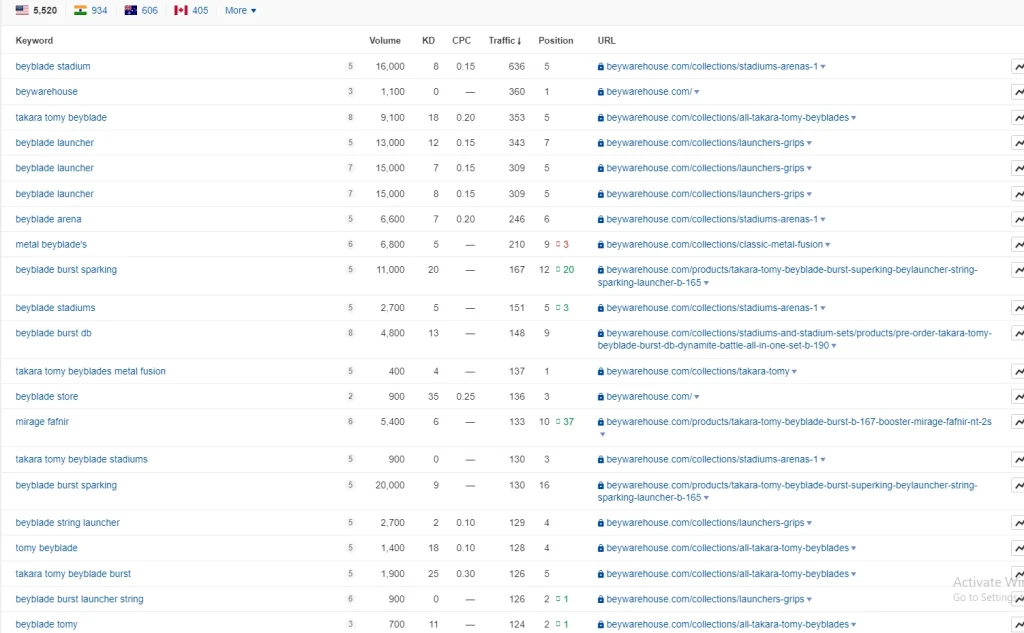The height and width of the screenshot is (633, 1024).
Task: Sort by the Keyword column header
Action: [34, 41]
